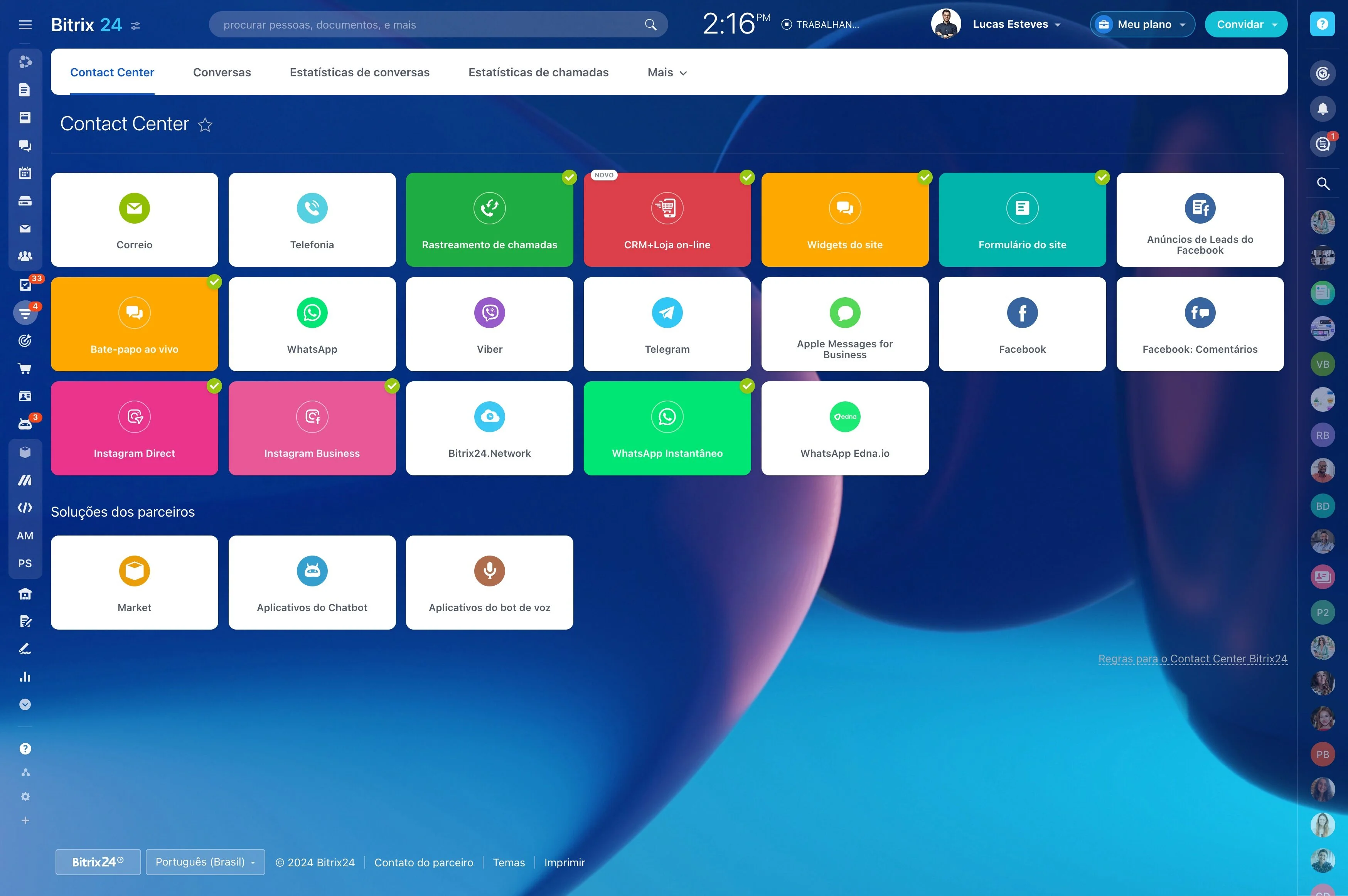Open the Aplicativos do bot de voz tile
Viewport: 1348px width, 896px height.
(490, 582)
